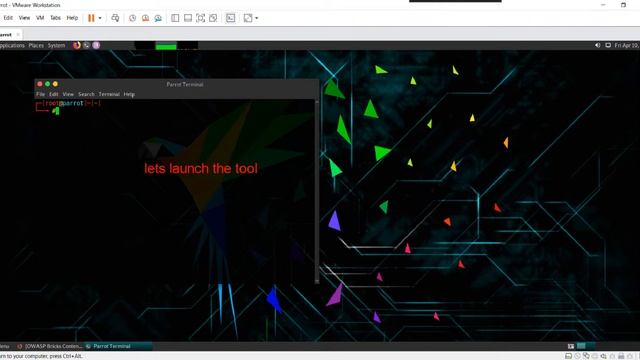
Task: Open the Parrot Applications menu
Action: pyautogui.click(x=12, y=45)
